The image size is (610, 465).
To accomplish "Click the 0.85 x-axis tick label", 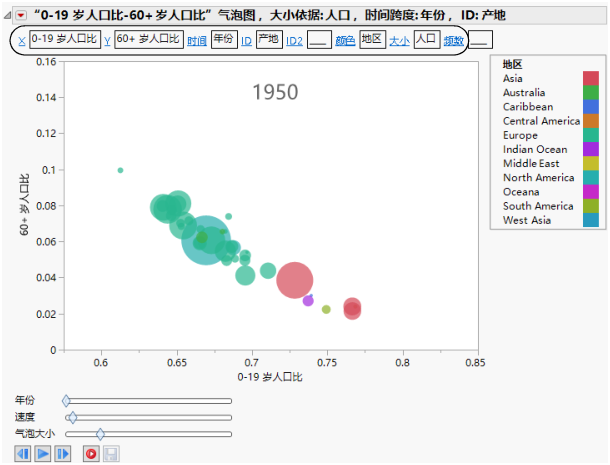I will [x=475, y=362].
